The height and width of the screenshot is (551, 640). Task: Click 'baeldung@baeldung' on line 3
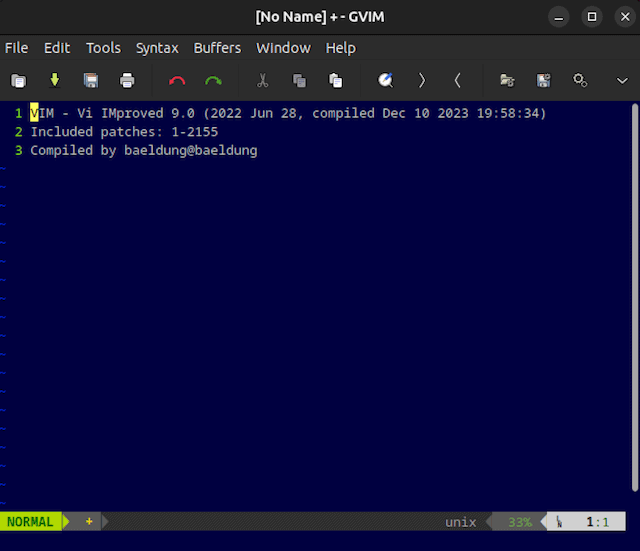191,150
